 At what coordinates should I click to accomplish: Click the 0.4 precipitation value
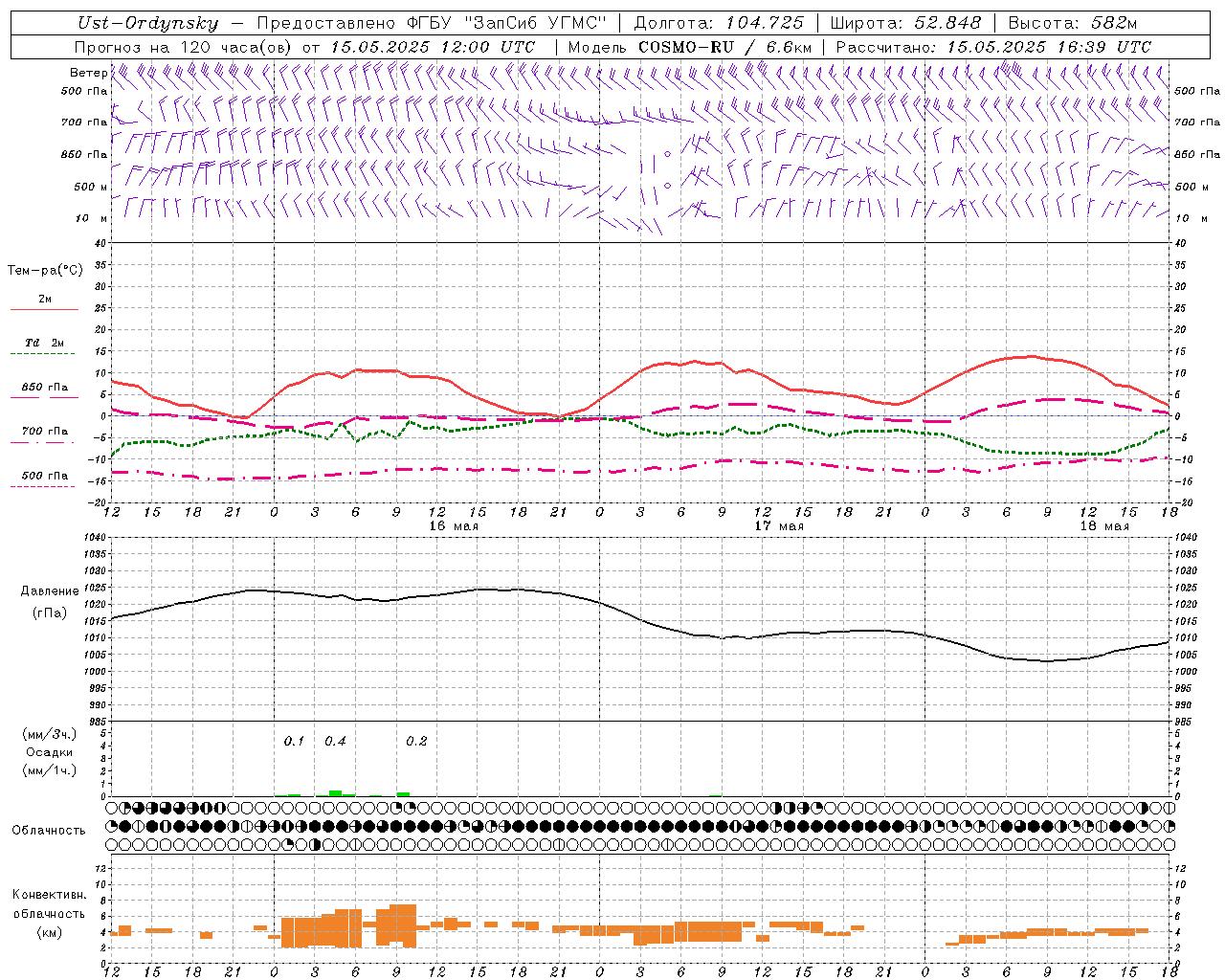coord(335,742)
